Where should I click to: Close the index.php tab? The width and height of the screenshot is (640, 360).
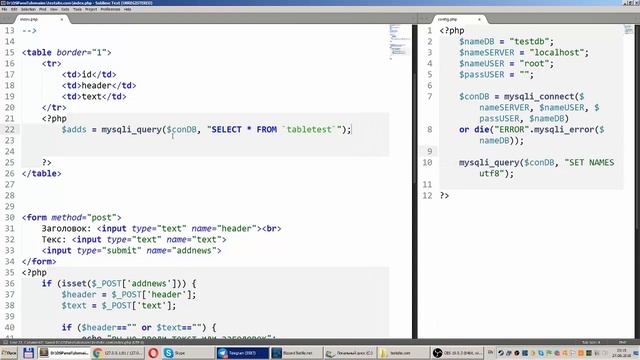[x=62, y=19]
